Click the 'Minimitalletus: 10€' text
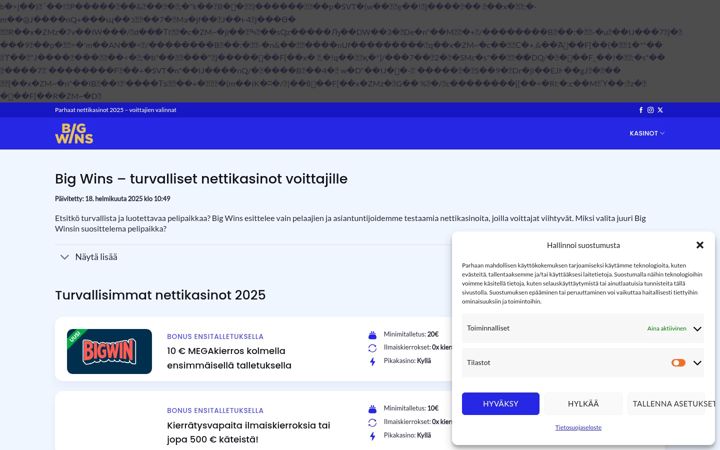This screenshot has height=450, width=720. (x=411, y=408)
